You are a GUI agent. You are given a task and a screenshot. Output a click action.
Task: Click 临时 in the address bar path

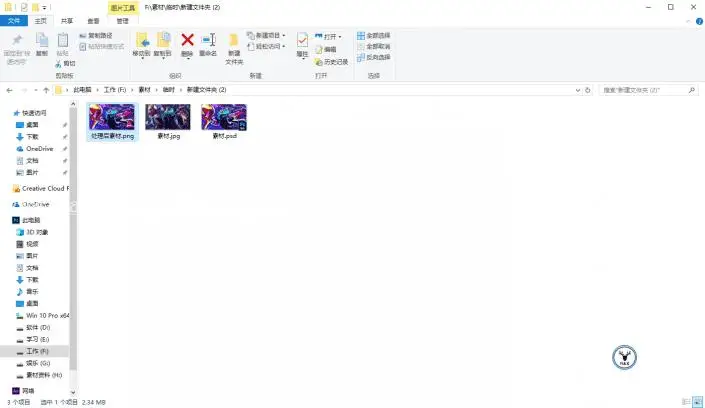click(169, 90)
